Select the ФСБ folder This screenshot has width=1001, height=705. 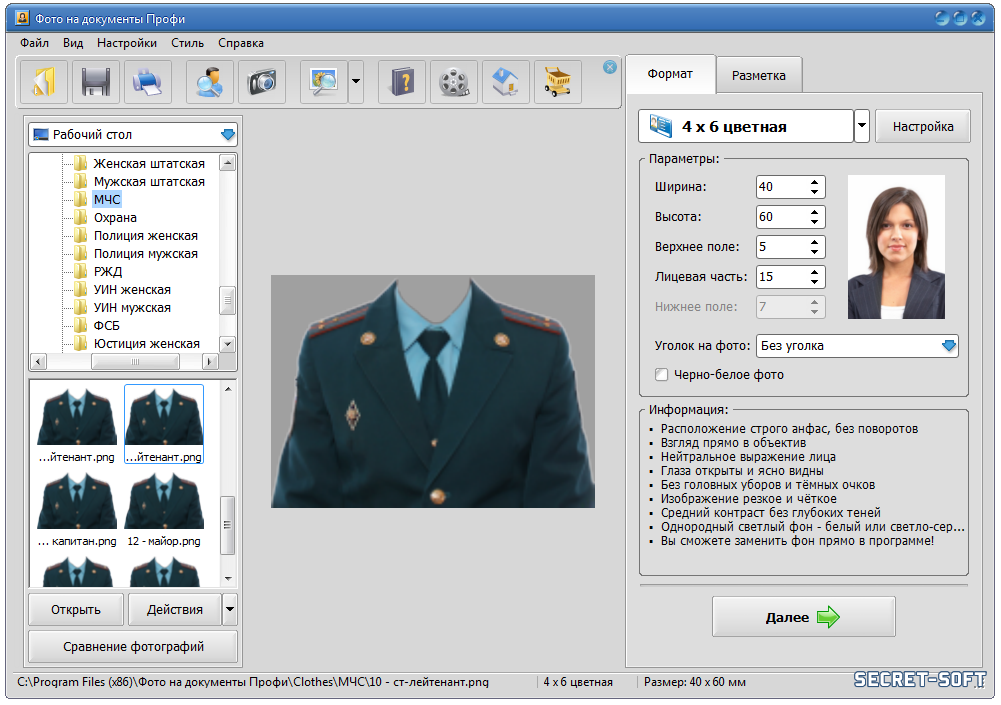107,326
